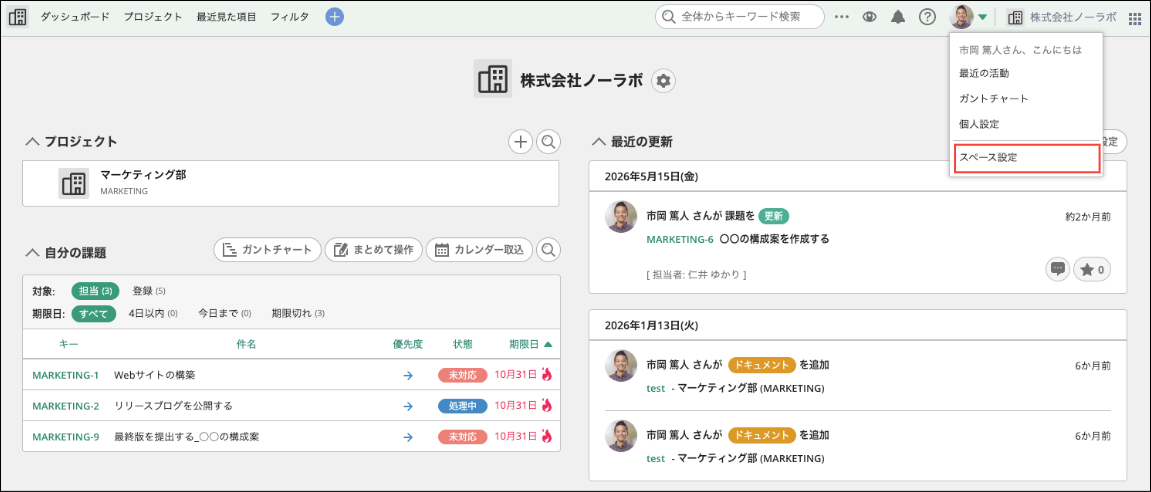This screenshot has width=1151, height=492.
Task: Sort by キー column header
Action: 68,344
